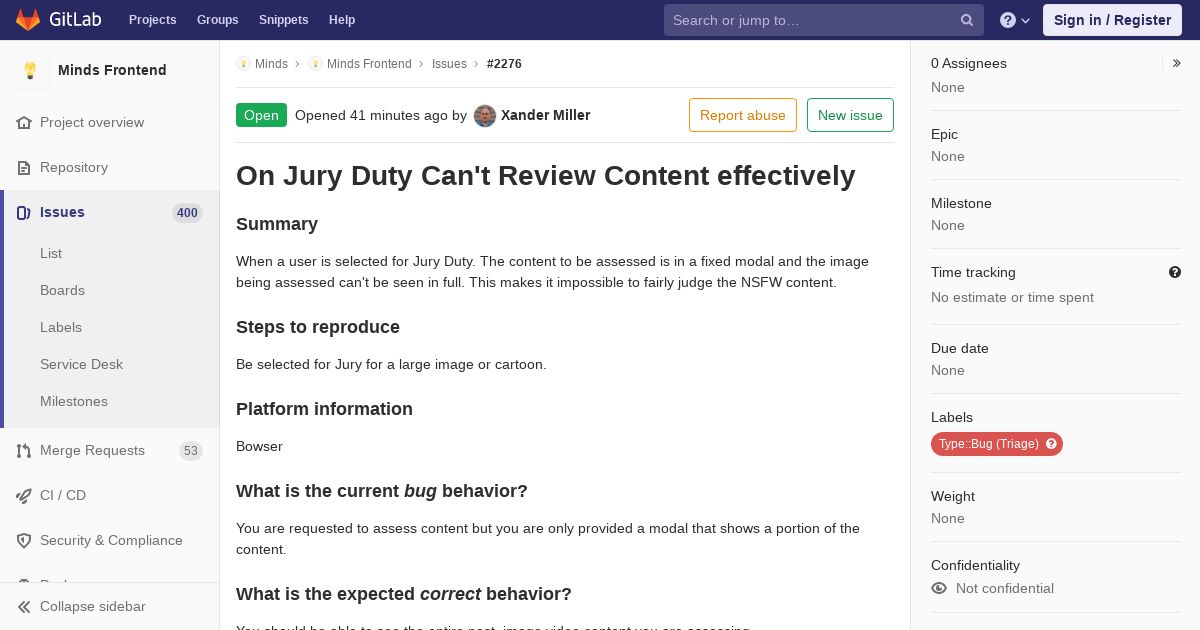Collapse the right sidebar with chevrons

pos(1176,63)
